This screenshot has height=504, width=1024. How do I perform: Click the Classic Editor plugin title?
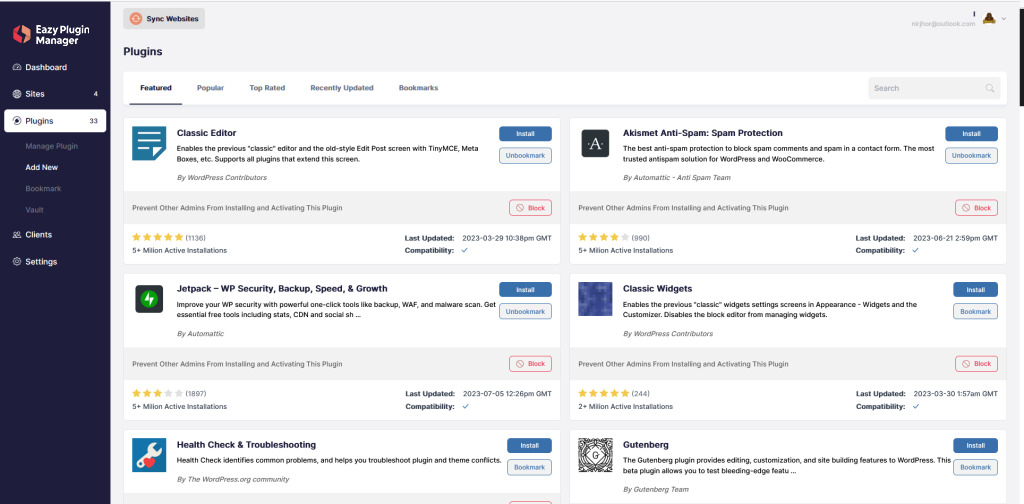pyautogui.click(x=206, y=133)
